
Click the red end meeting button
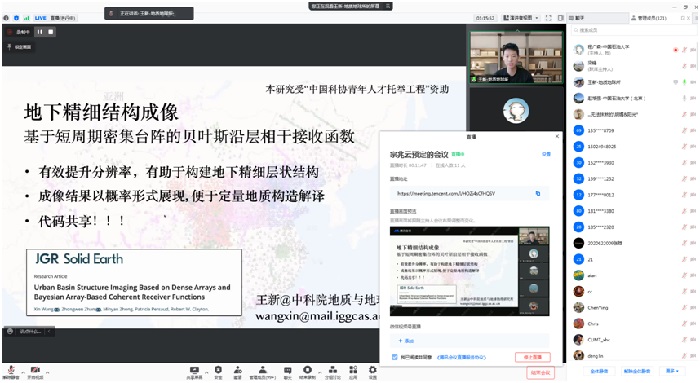click(x=540, y=373)
